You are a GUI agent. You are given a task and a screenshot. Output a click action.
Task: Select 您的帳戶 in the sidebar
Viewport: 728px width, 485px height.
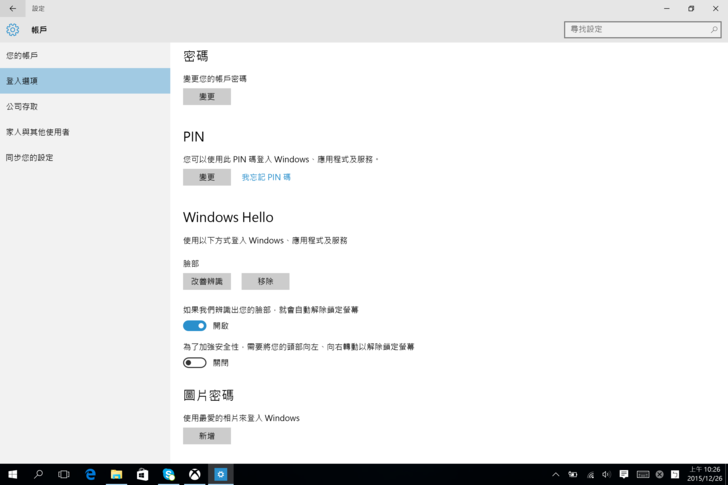pos(85,56)
